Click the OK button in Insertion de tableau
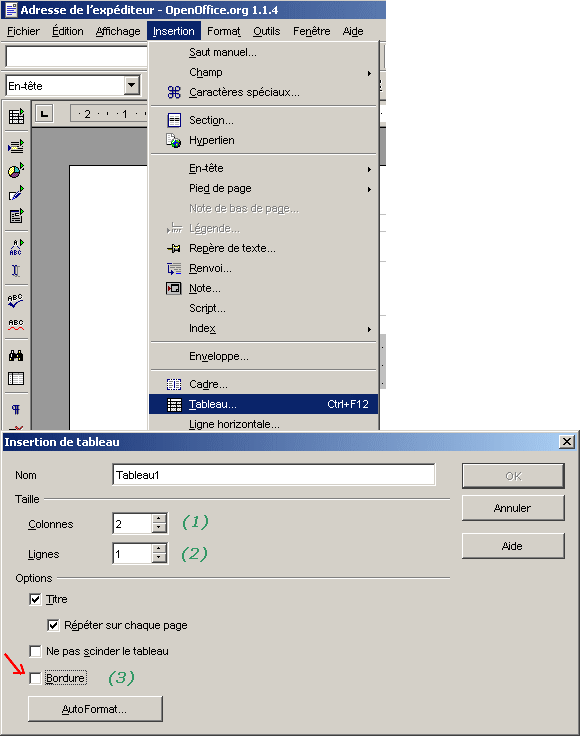The width and height of the screenshot is (580, 736). tap(513, 476)
